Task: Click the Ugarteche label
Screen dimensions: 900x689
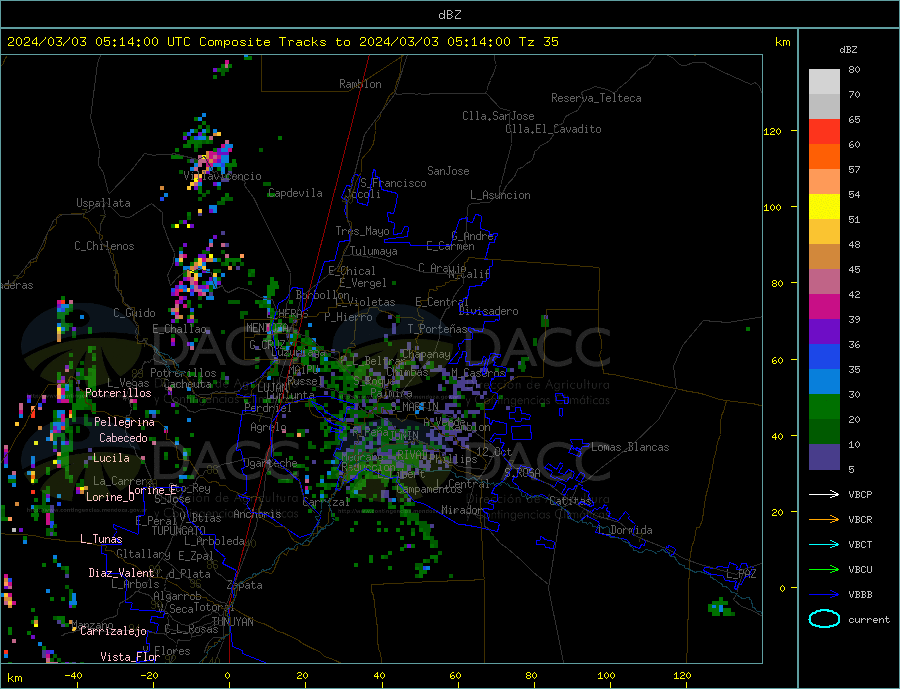Action: coord(270,463)
